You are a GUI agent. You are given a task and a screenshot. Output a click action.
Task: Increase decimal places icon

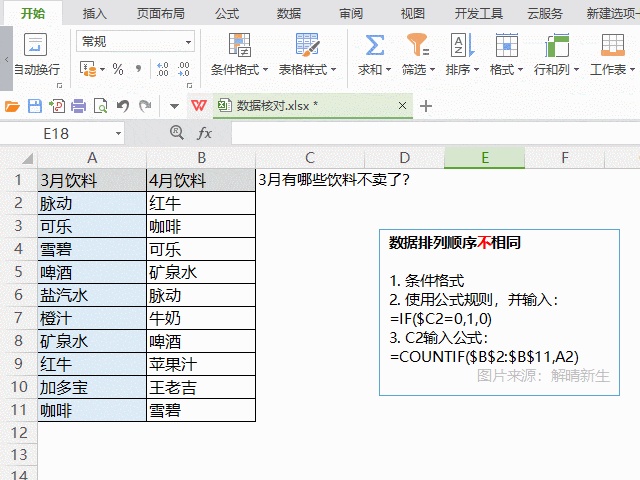[162, 69]
